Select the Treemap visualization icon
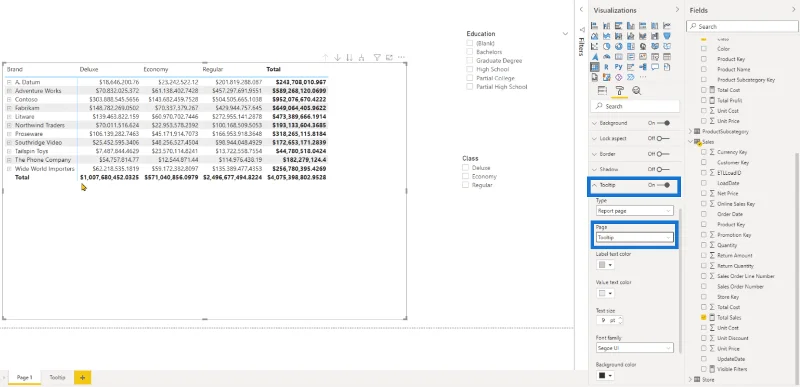Image resolution: width=800 pixels, height=387 pixels. click(631, 46)
